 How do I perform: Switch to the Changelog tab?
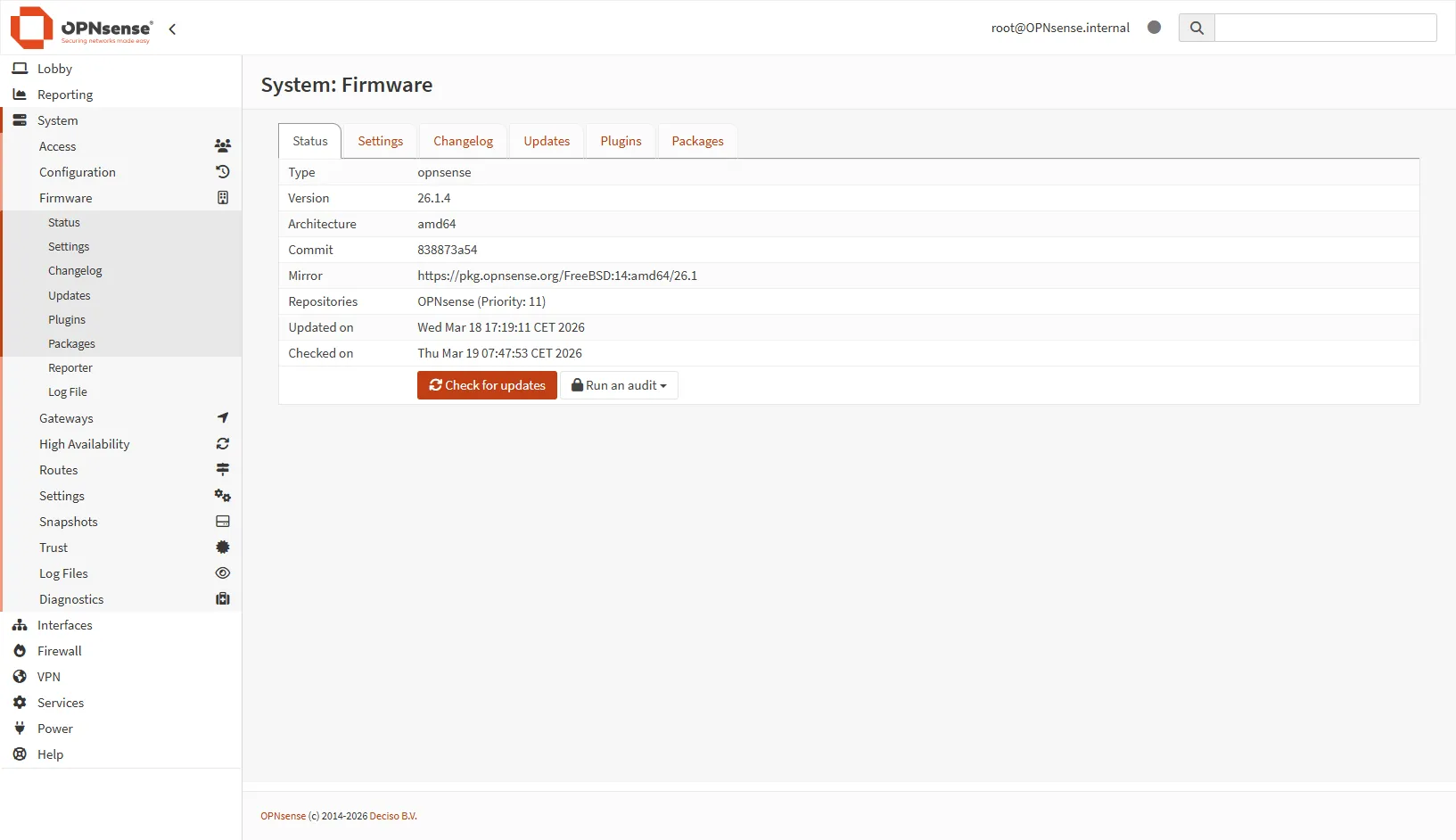click(x=463, y=141)
